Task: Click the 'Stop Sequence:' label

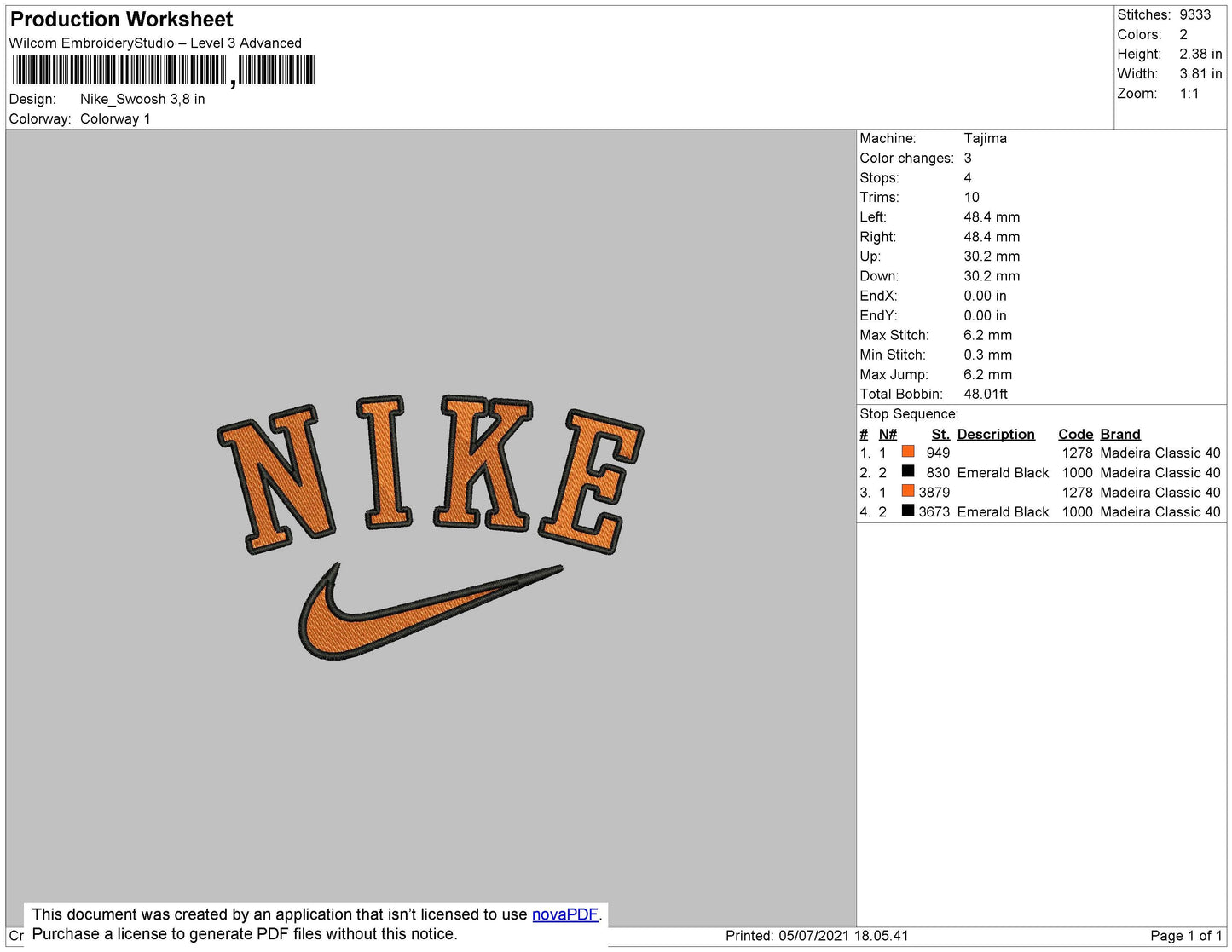Action: [x=909, y=413]
